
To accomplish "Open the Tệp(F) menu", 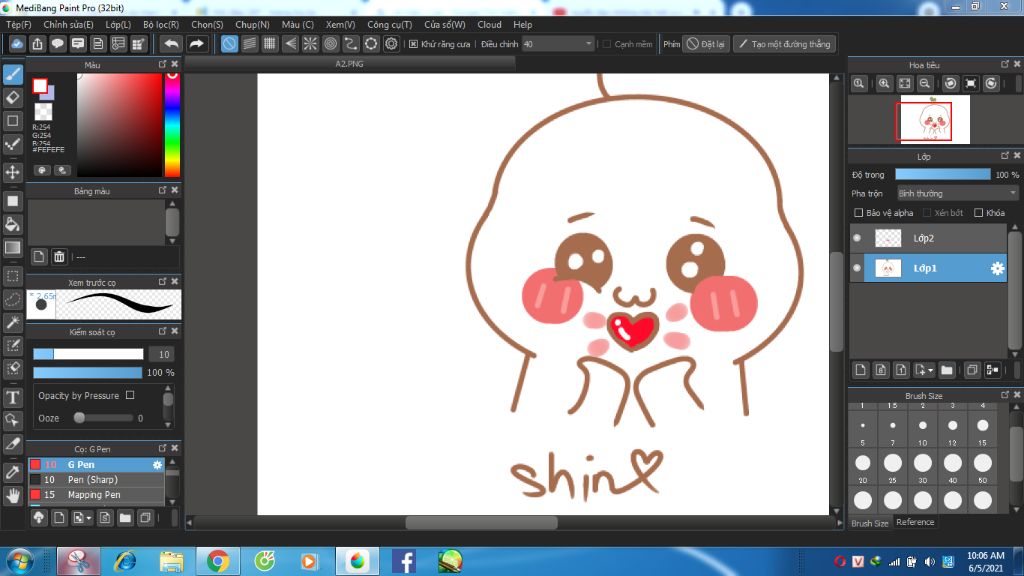I will click(x=19, y=25).
